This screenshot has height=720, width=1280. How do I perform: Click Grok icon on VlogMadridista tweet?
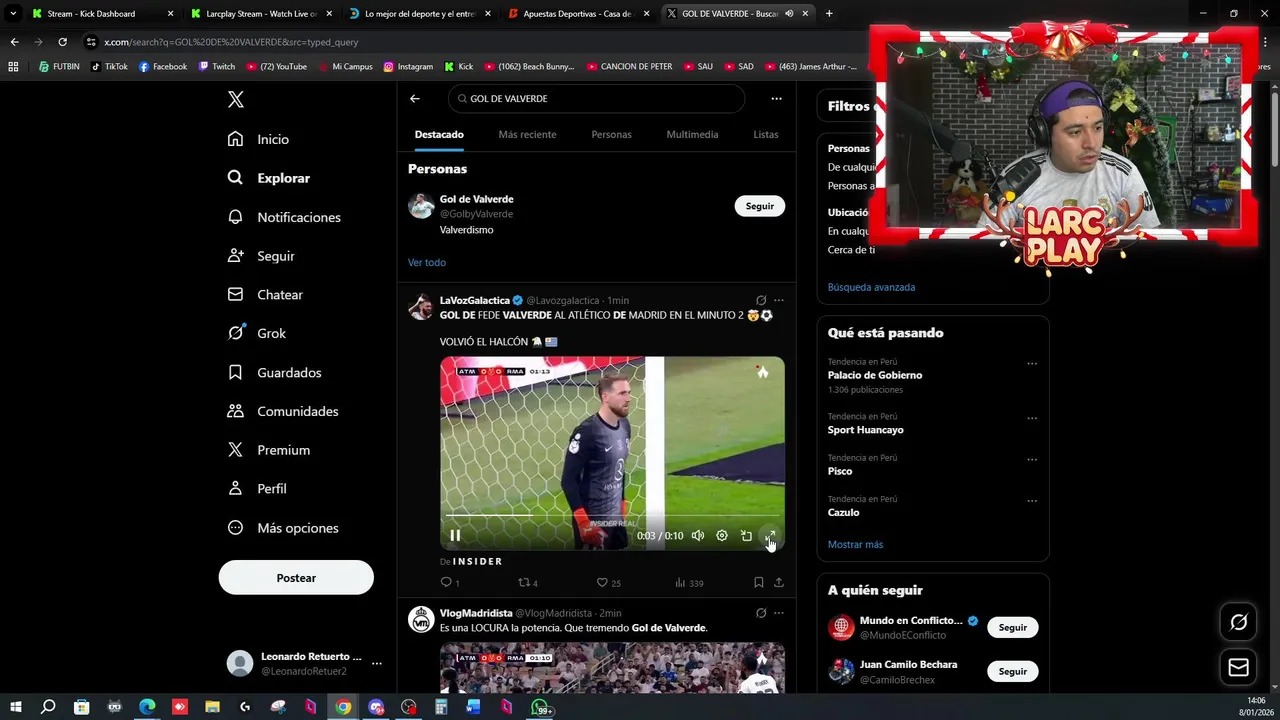(761, 613)
